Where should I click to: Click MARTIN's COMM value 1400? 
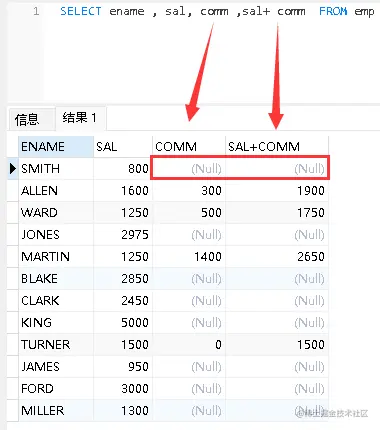click(x=208, y=257)
